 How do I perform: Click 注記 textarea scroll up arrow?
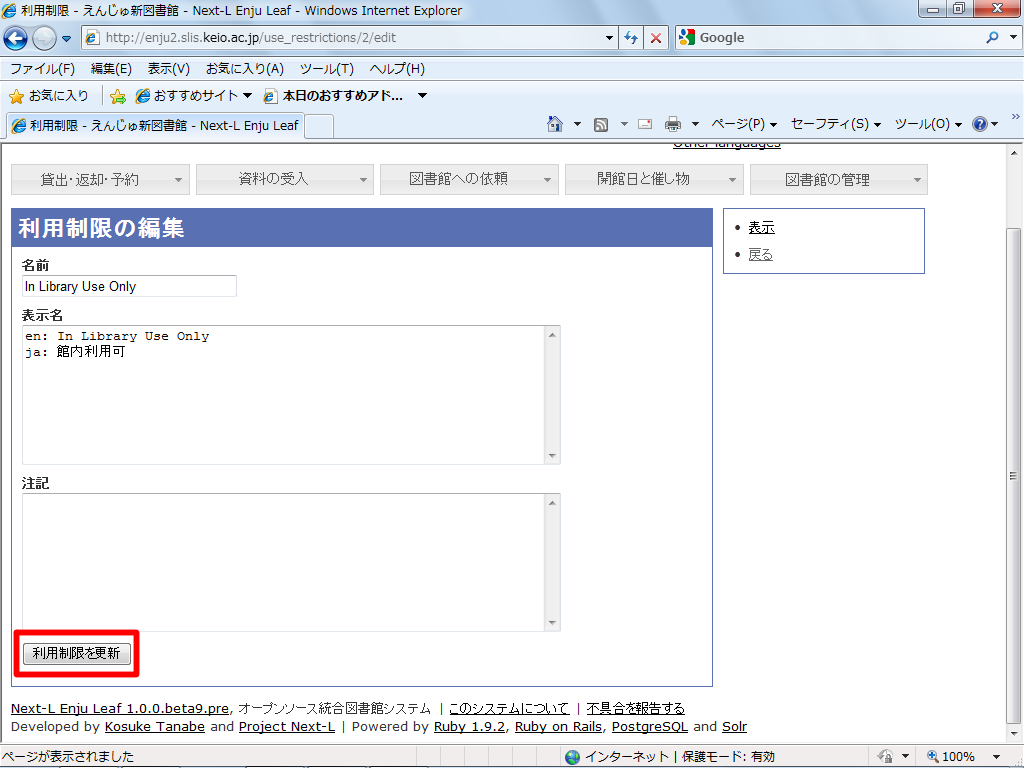point(552,503)
